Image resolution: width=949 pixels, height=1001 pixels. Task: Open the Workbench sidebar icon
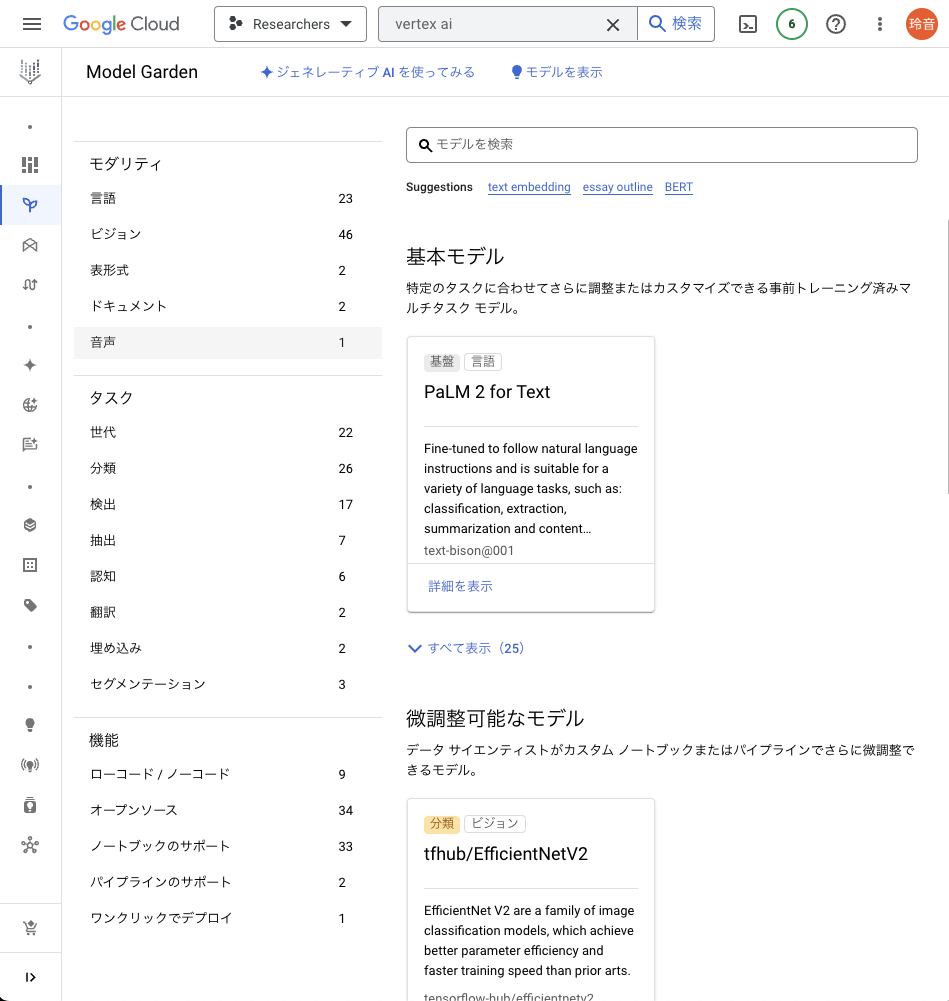click(x=30, y=245)
